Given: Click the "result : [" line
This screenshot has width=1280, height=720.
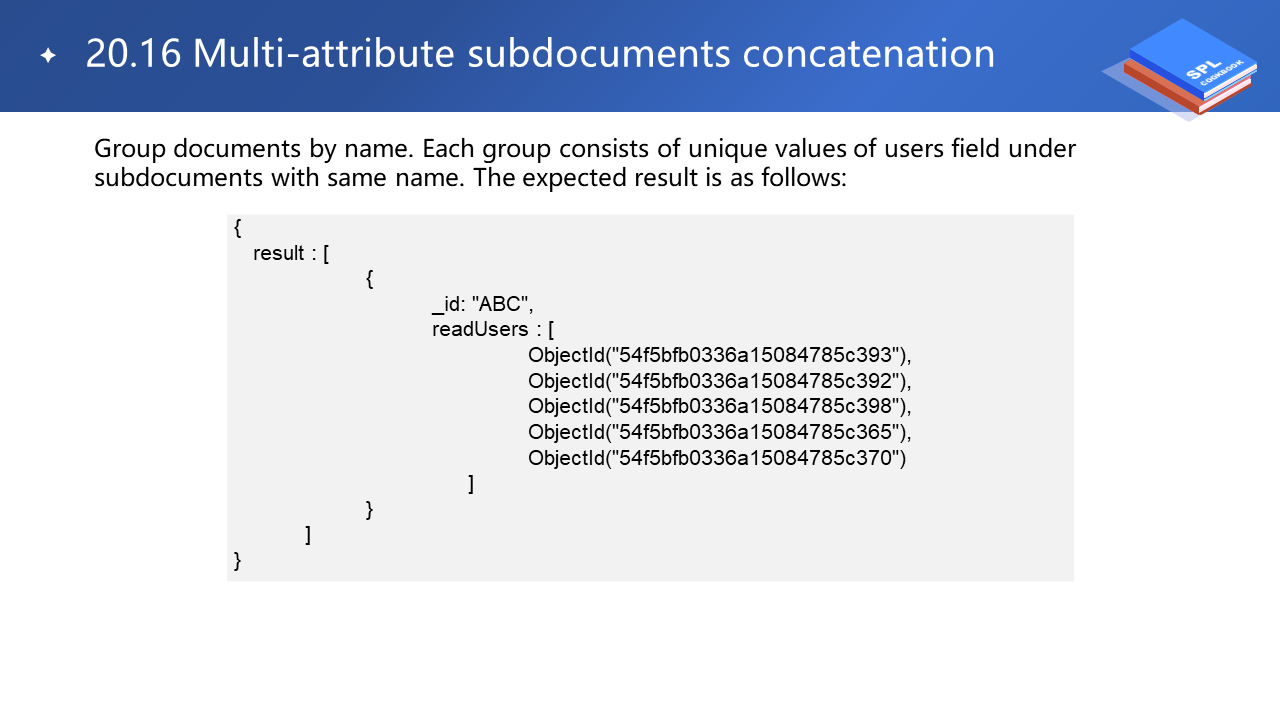Looking at the screenshot, I should [292, 254].
